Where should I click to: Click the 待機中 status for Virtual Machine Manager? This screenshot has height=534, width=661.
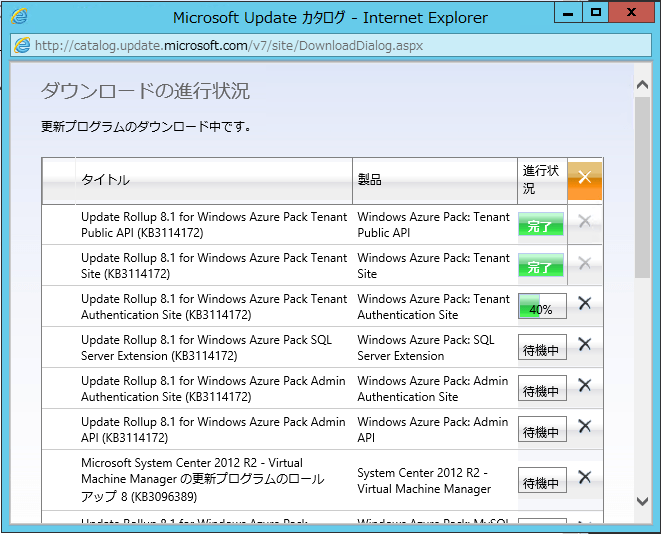(542, 480)
